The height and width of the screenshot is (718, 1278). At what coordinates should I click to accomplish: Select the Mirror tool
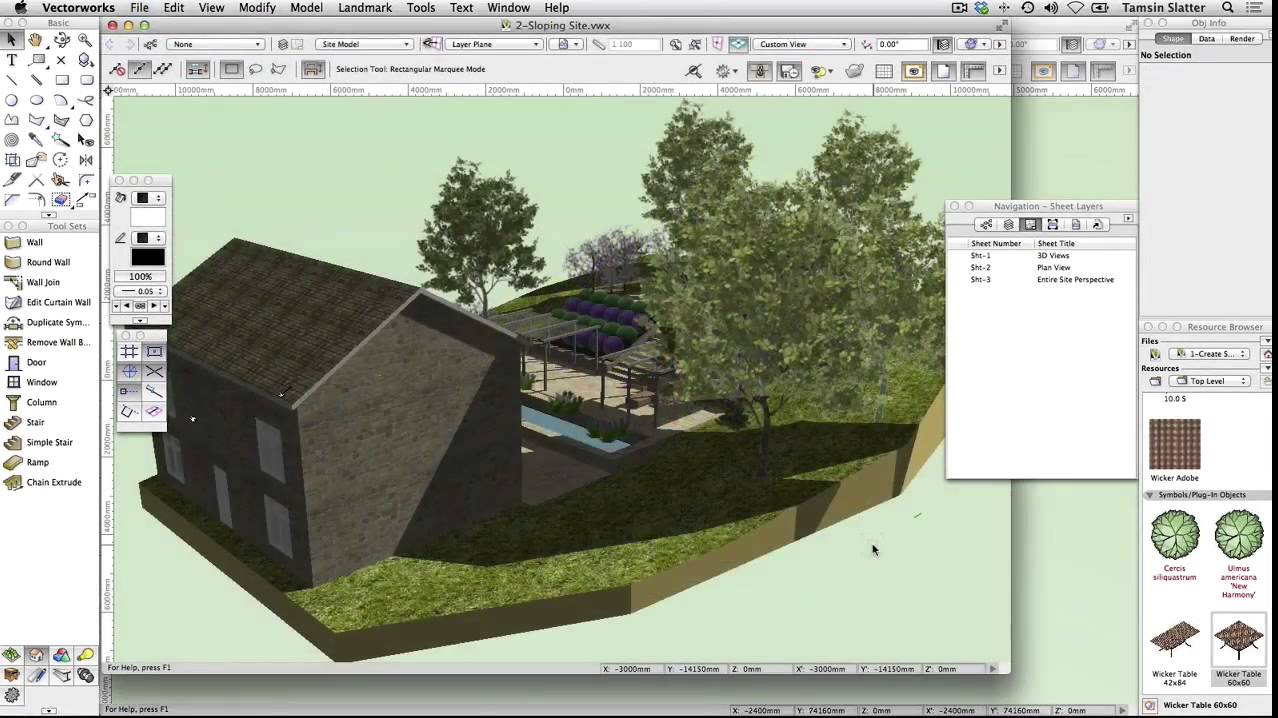pos(86,160)
